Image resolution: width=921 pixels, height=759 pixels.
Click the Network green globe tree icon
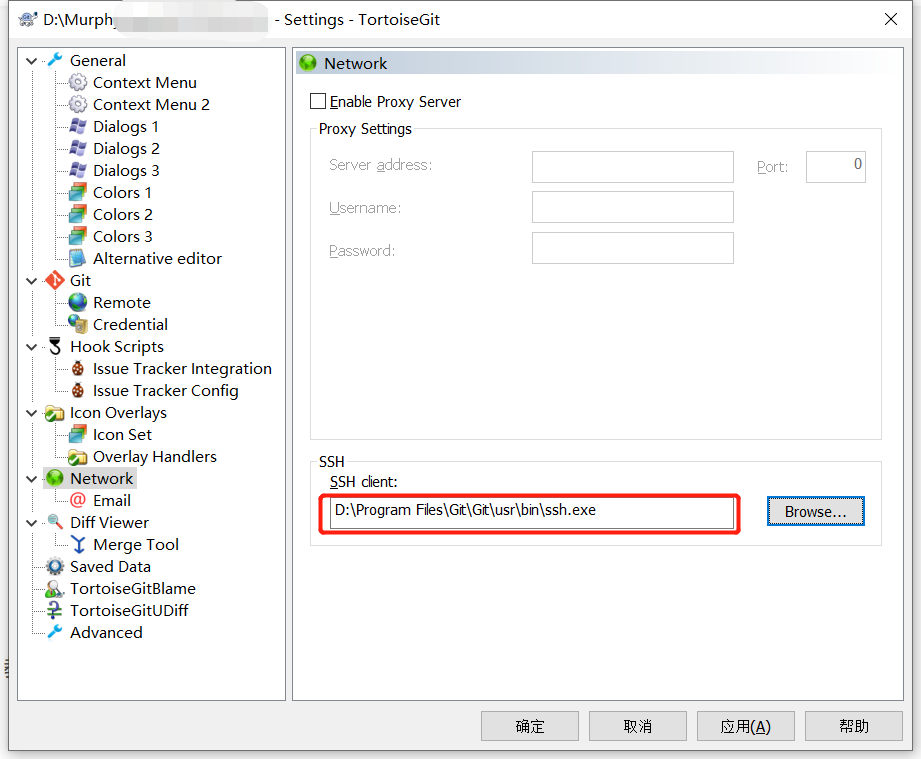point(55,478)
